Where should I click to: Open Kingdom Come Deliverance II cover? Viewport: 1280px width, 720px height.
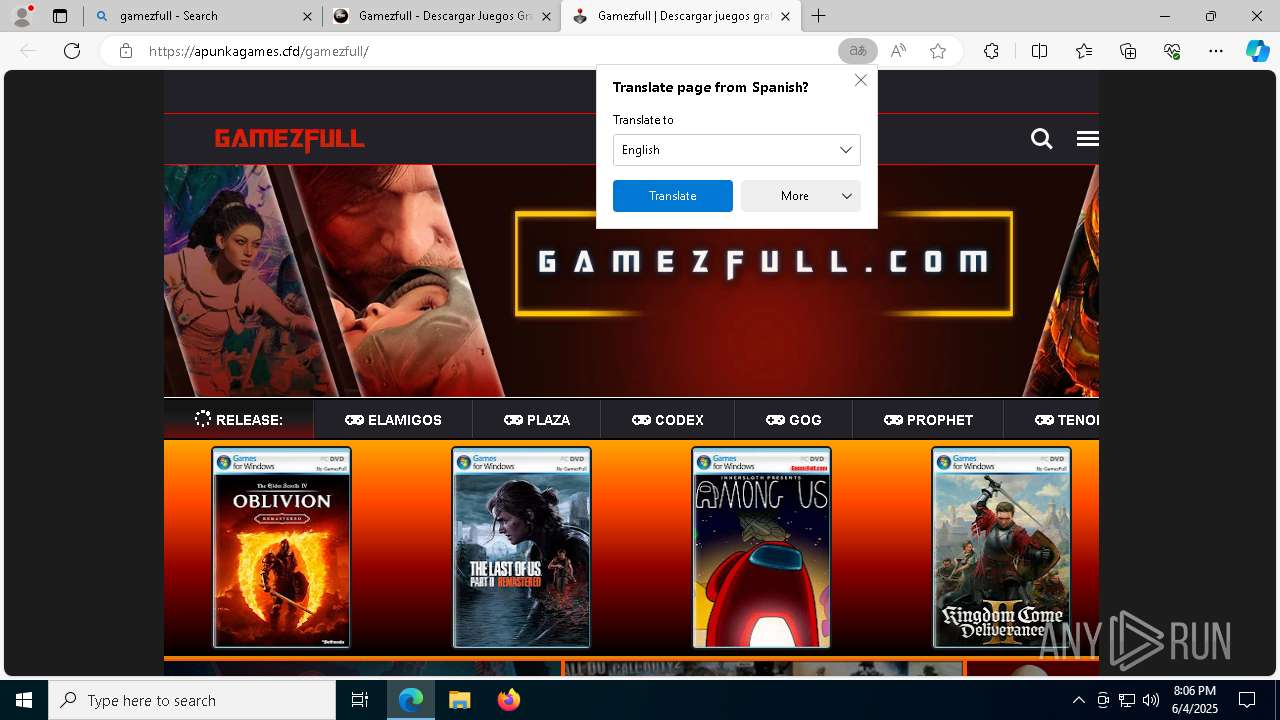pyautogui.click(x=1002, y=548)
